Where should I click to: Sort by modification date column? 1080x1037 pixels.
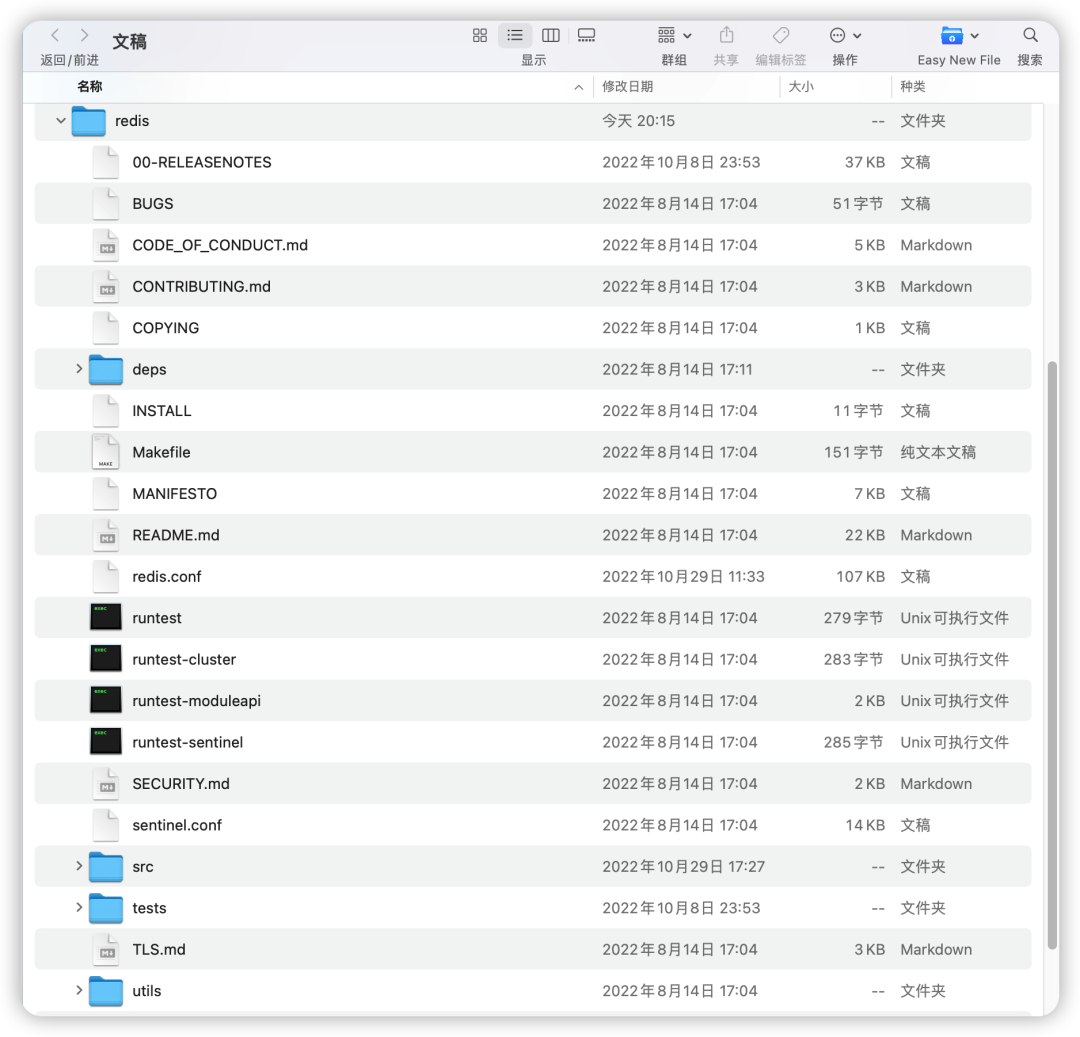click(x=627, y=87)
